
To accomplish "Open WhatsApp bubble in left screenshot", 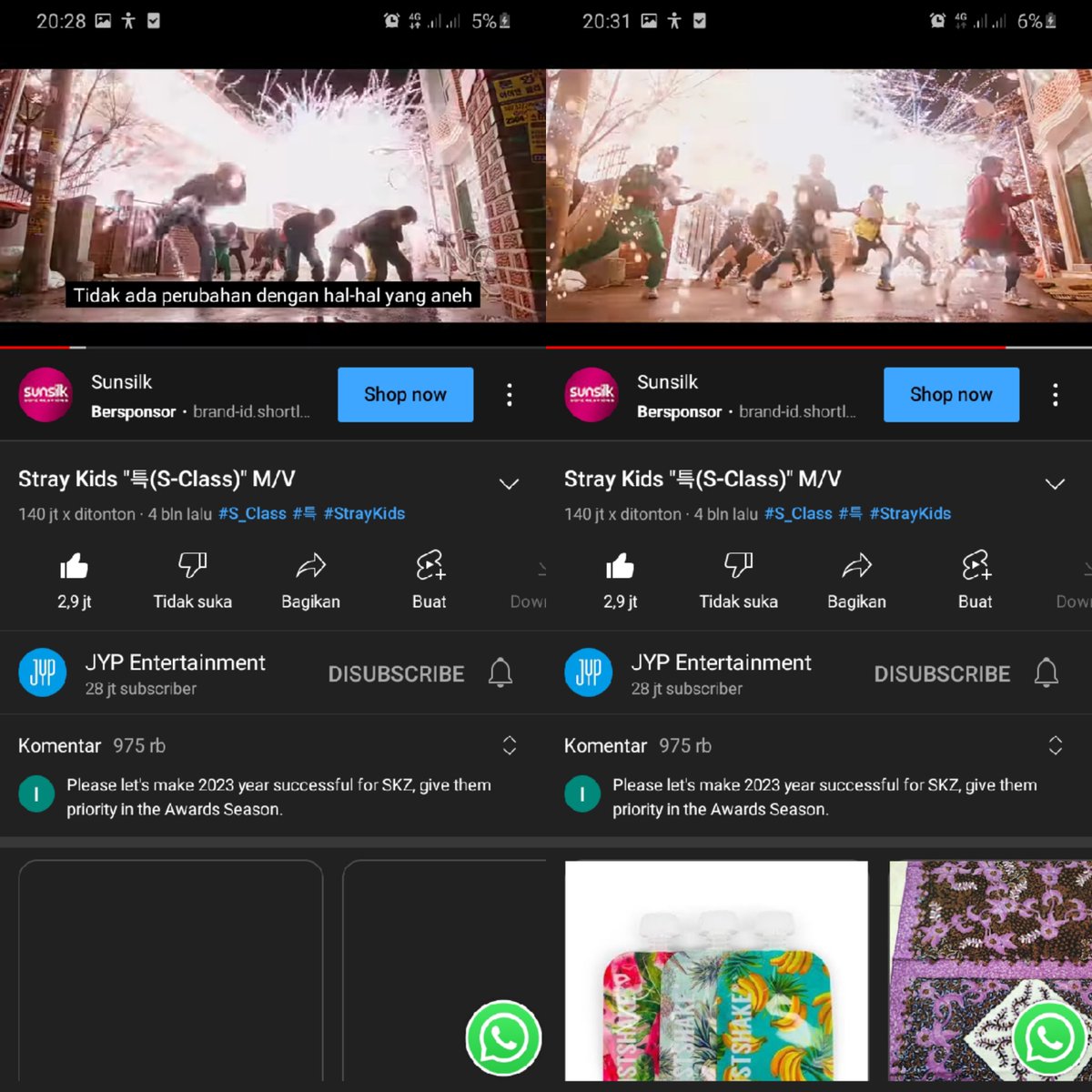I will coord(503,1038).
